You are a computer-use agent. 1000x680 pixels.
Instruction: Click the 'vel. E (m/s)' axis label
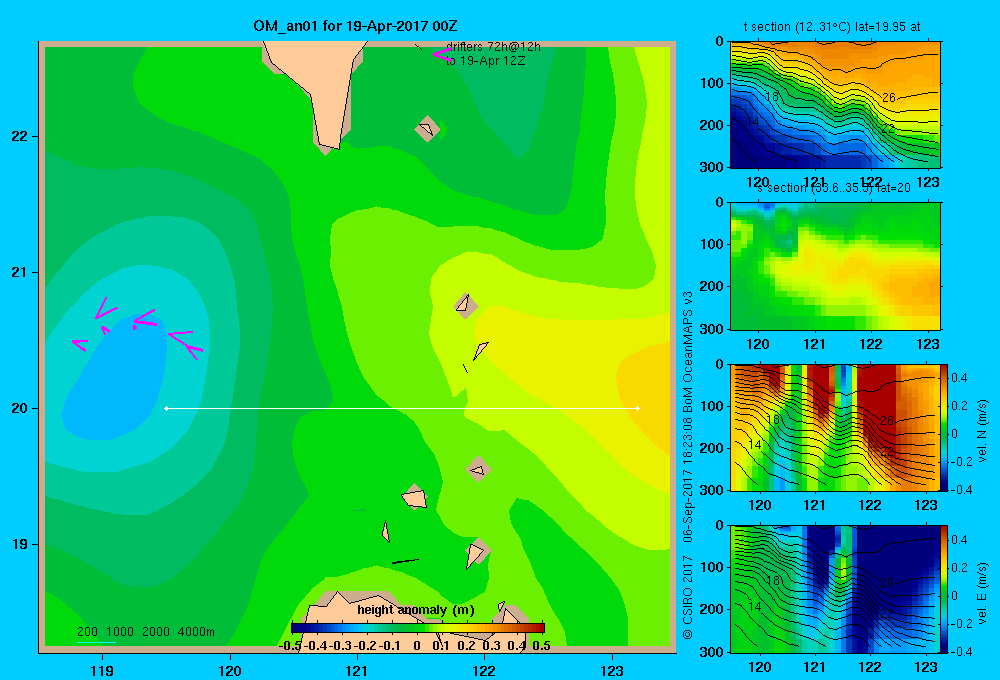click(x=983, y=593)
